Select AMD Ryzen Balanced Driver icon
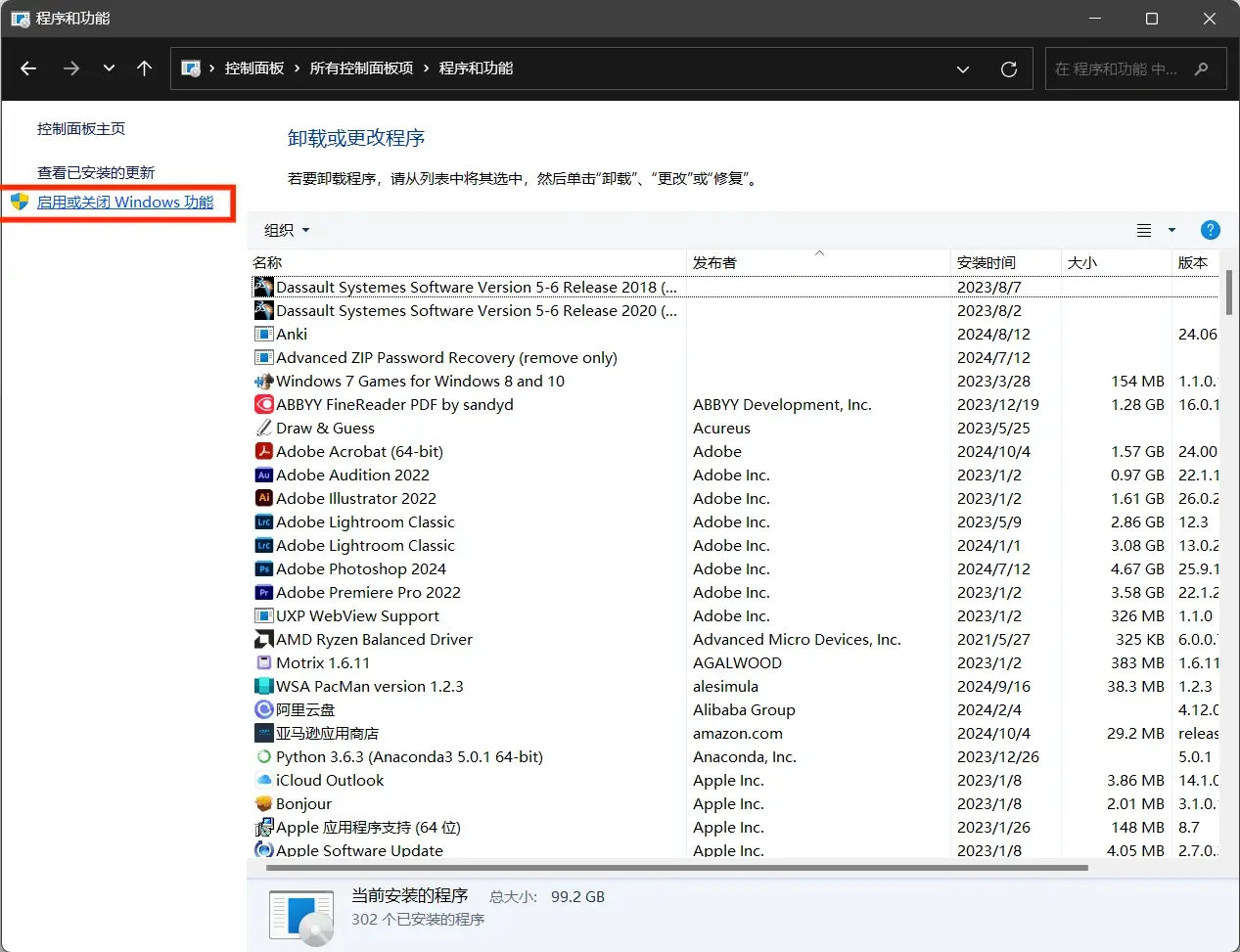 point(263,639)
